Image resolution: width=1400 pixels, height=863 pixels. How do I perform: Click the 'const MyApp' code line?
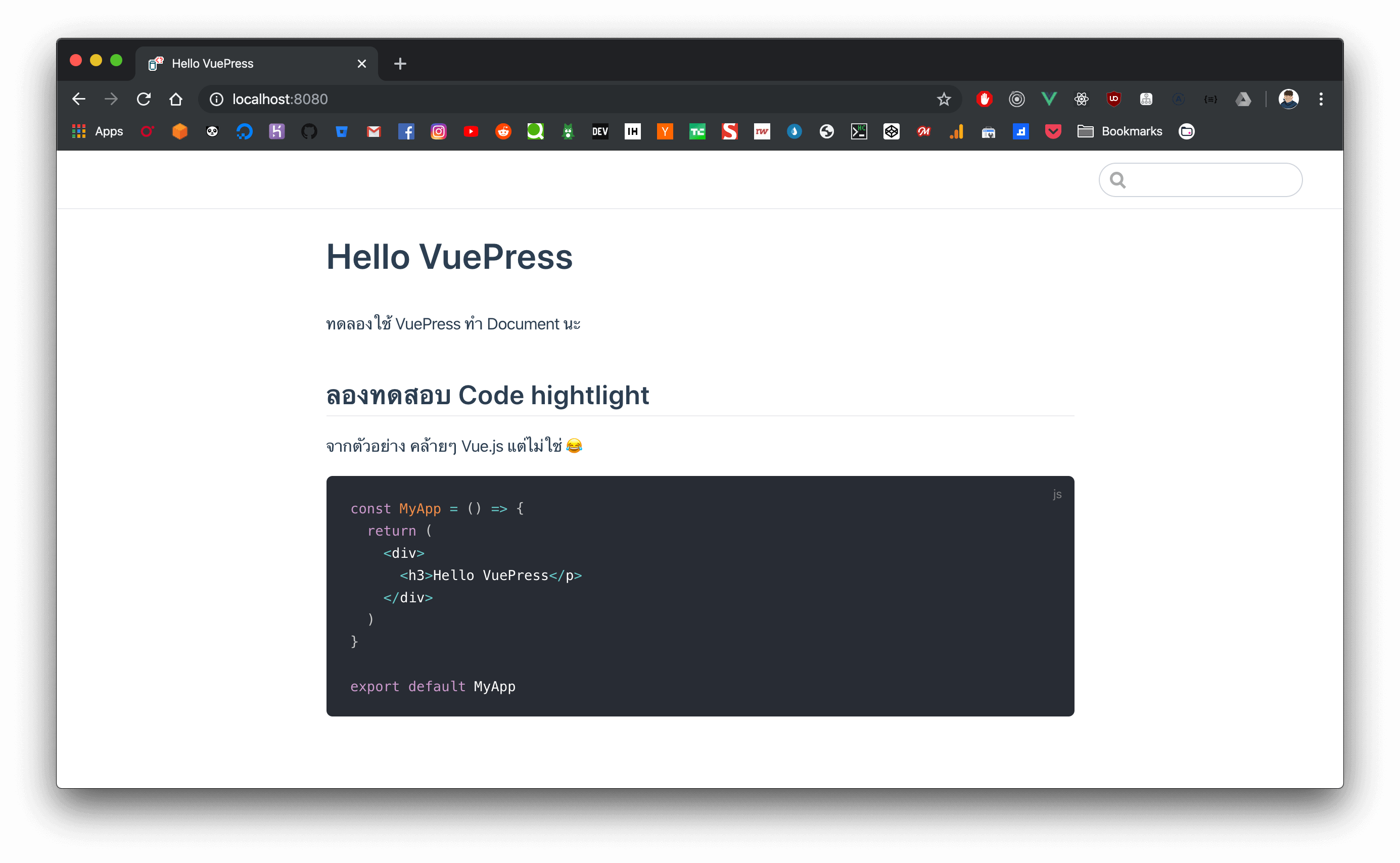pyautogui.click(x=437, y=508)
